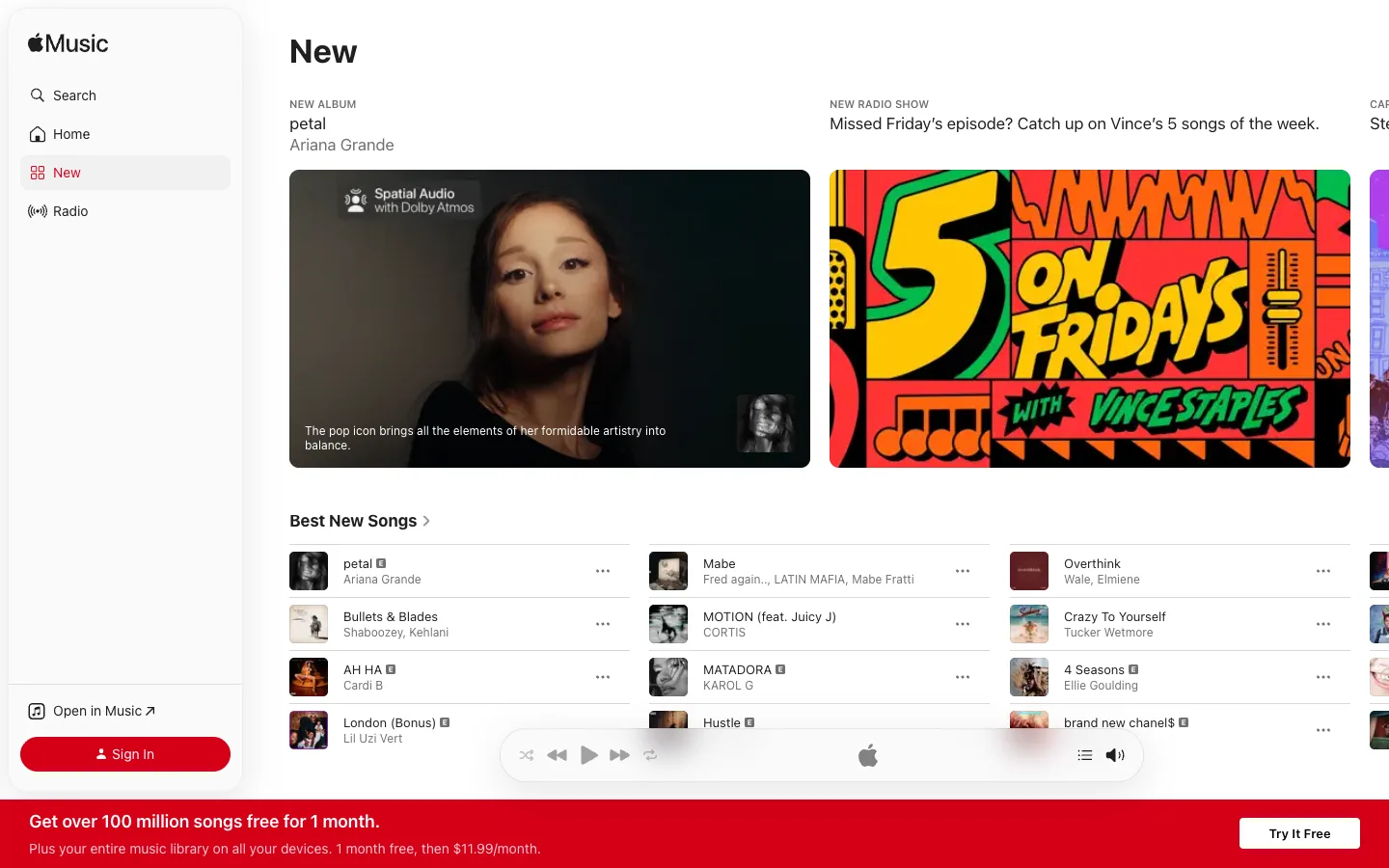Click the Apple Music logo
This screenshot has height=868, width=1389.
point(68,43)
